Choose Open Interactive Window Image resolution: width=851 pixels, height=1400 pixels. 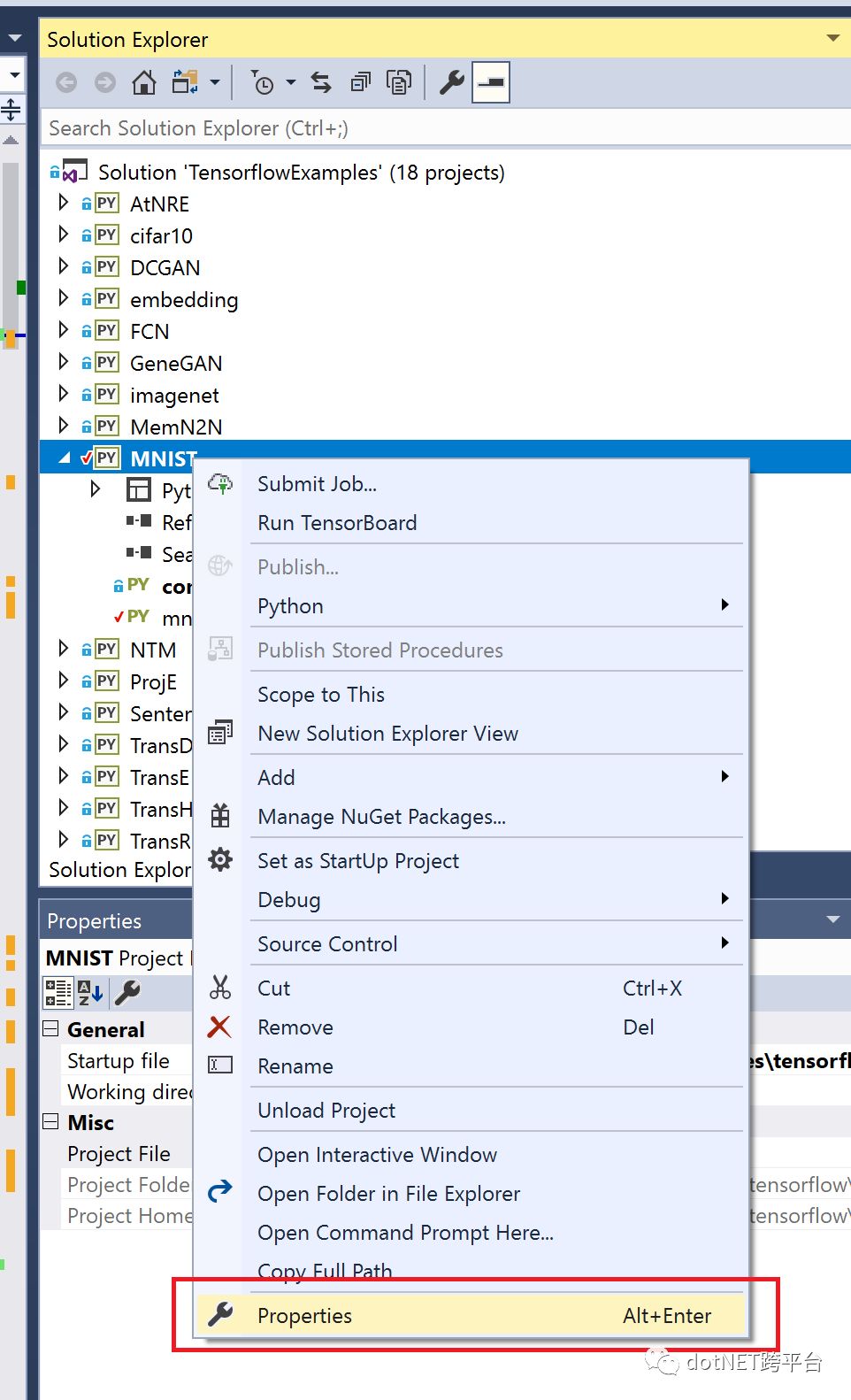(x=471, y=1155)
